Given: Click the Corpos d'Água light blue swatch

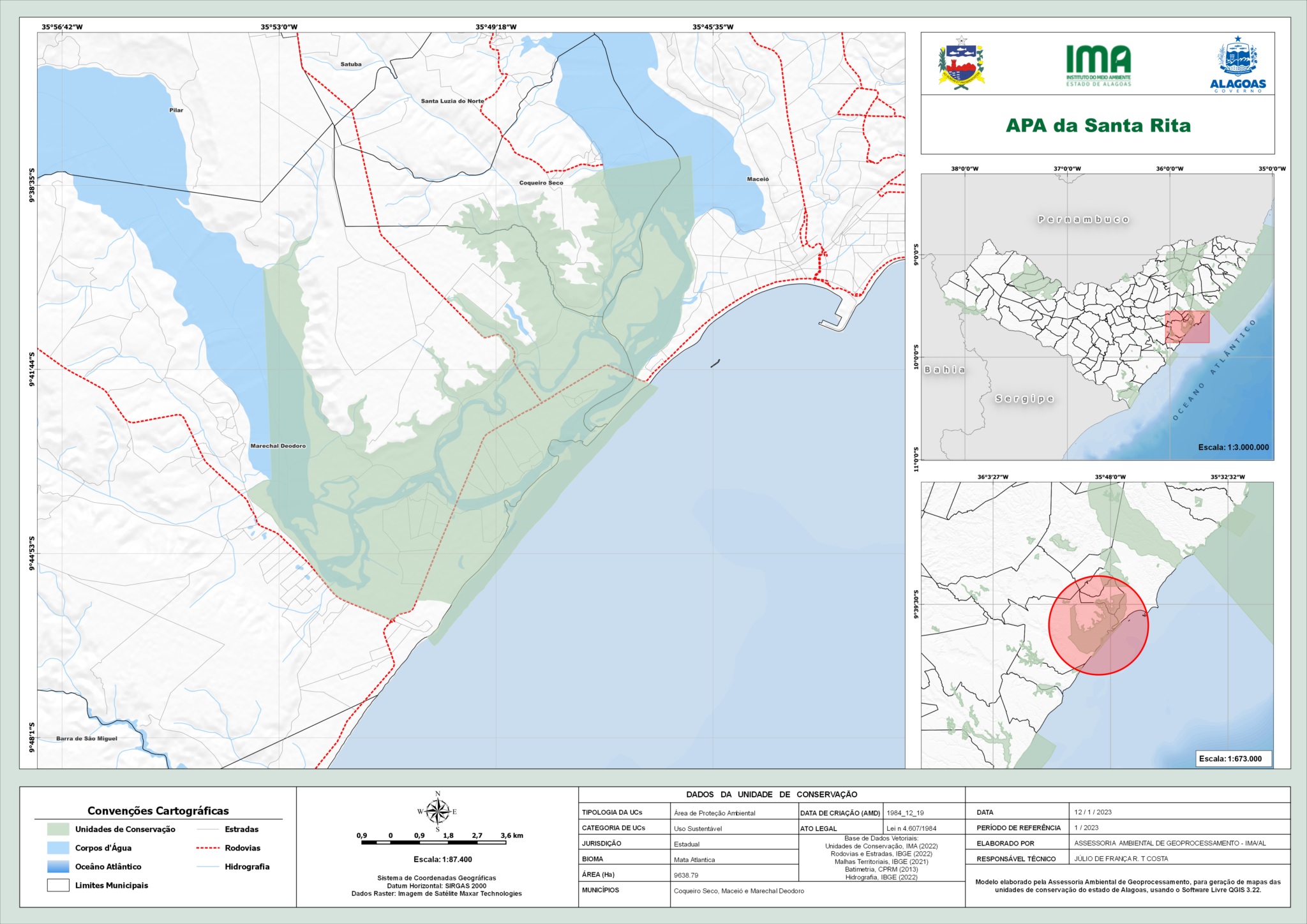Looking at the screenshot, I should tap(58, 847).
